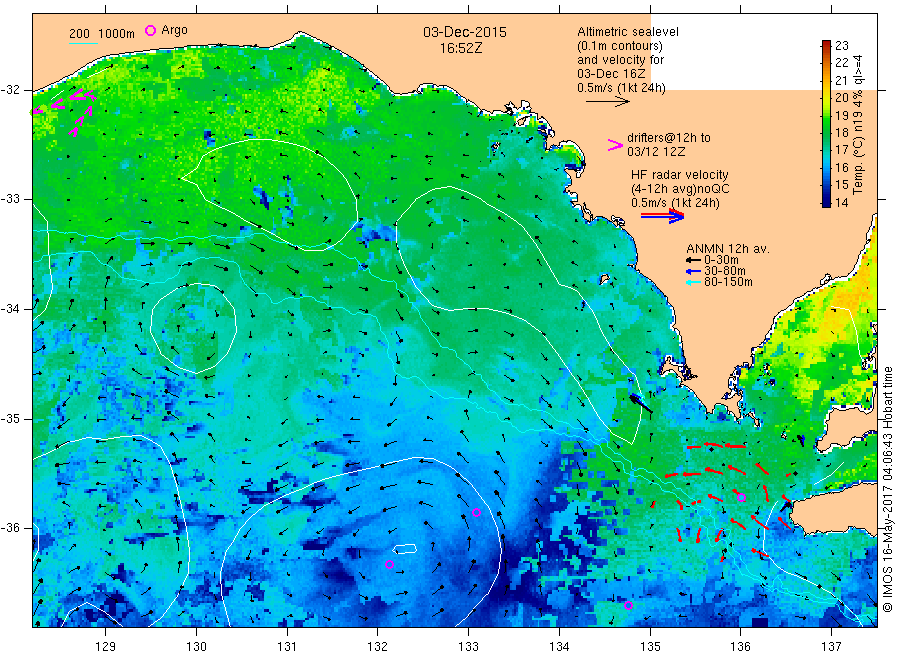The width and height of the screenshot is (900, 660).
Task: Click colorbar tick label '20'
Action: tap(841, 98)
